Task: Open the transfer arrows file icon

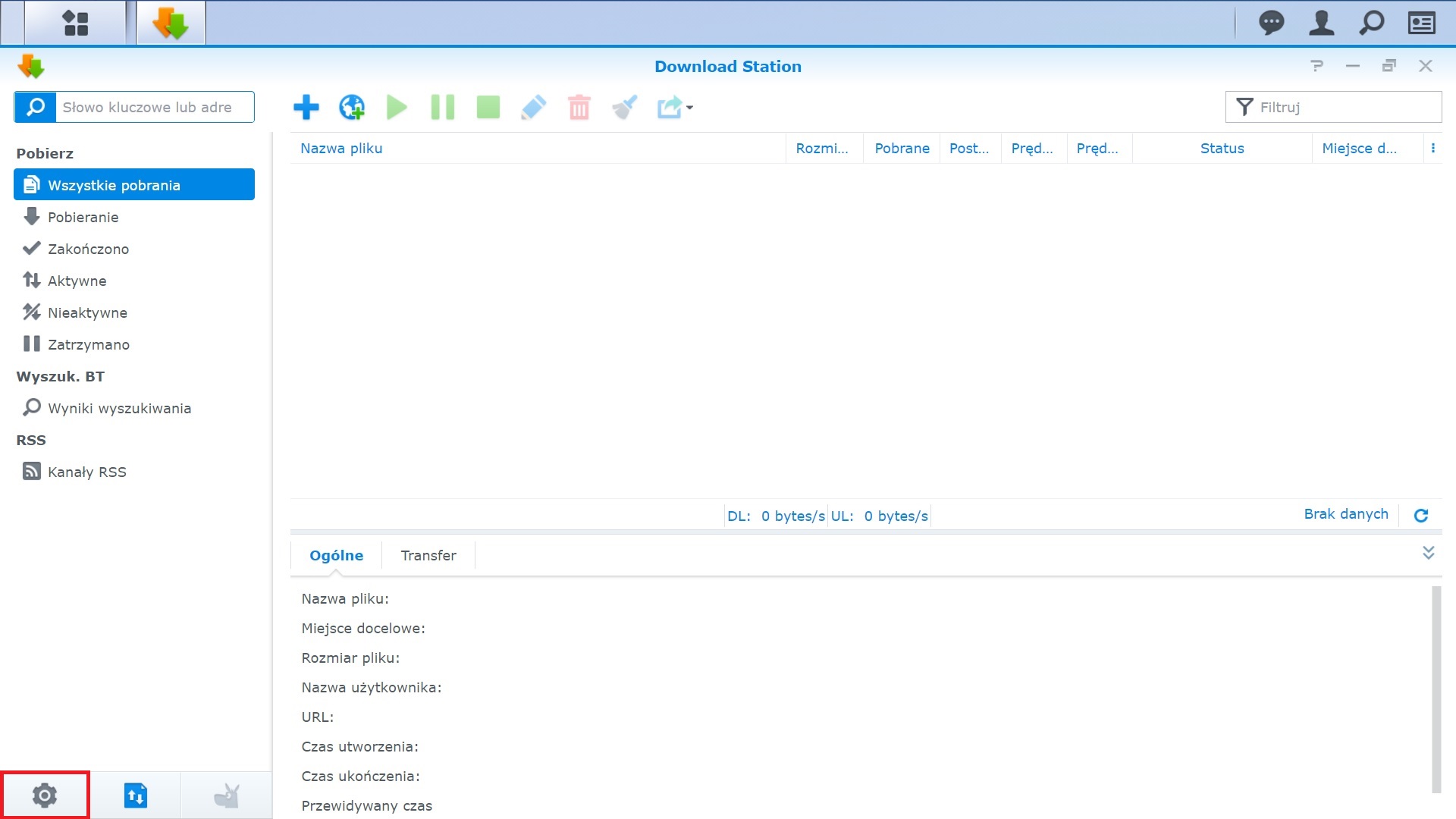Action: pyautogui.click(x=136, y=795)
